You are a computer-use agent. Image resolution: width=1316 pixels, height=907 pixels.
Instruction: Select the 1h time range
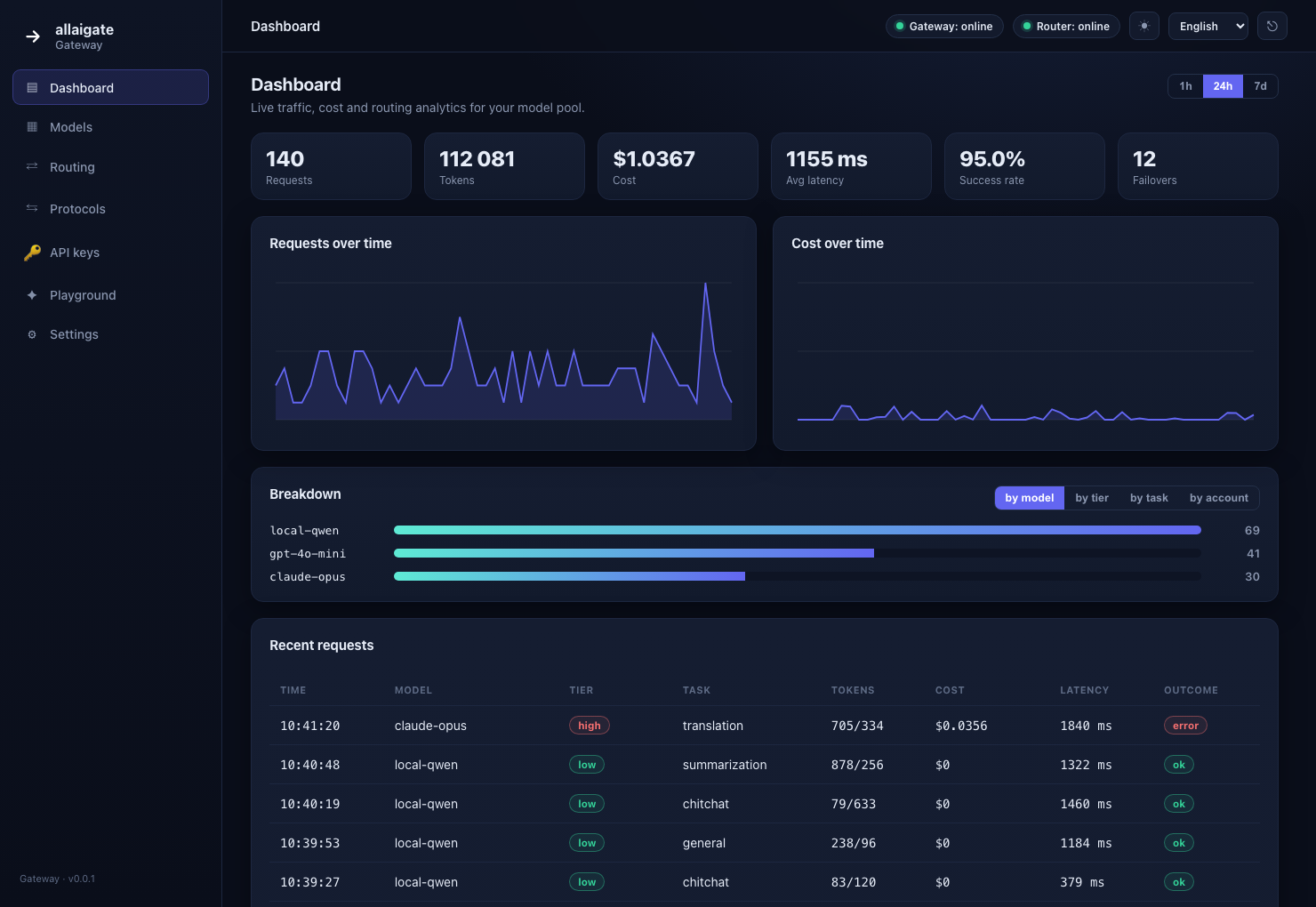1185,86
